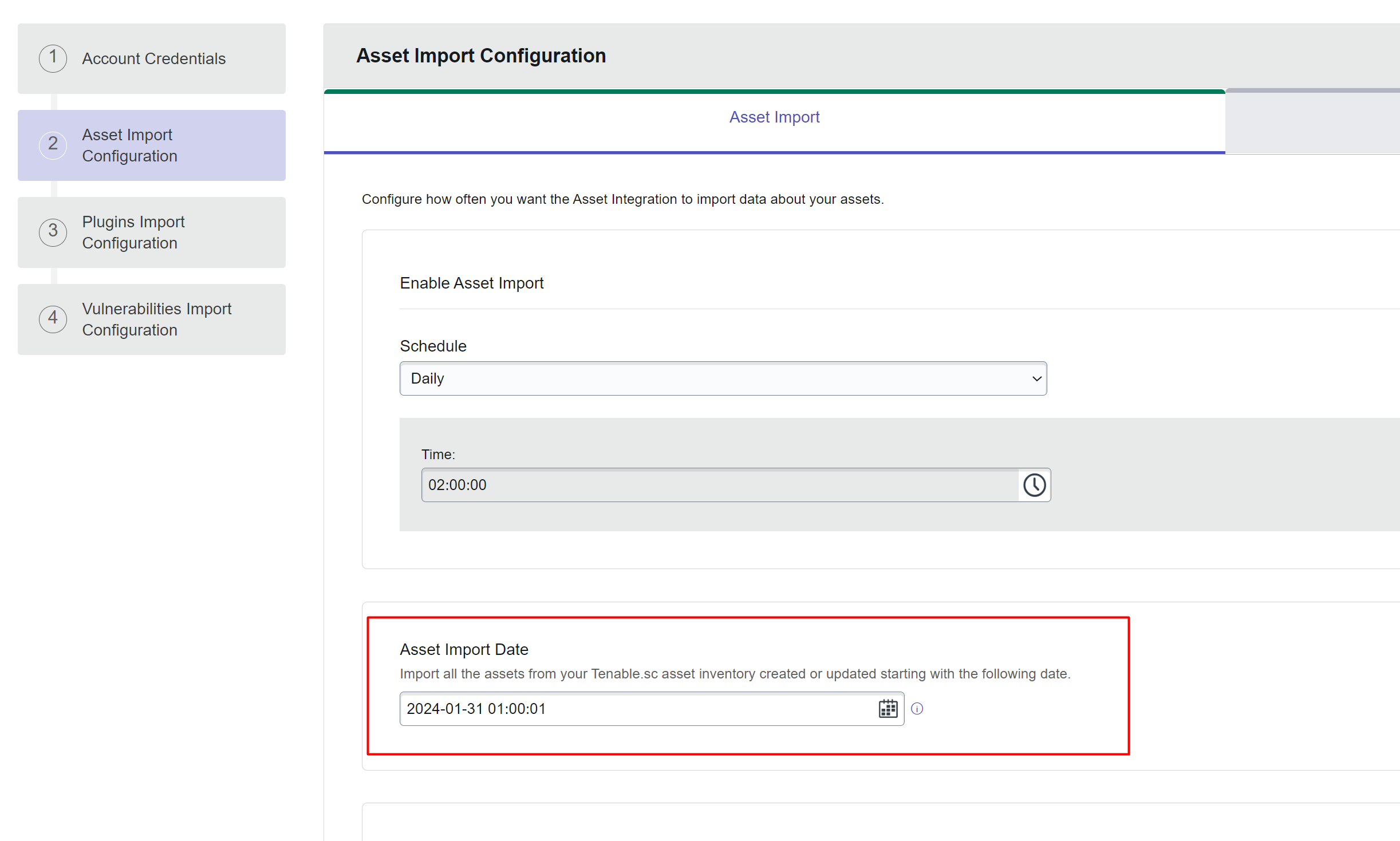
Task: Go to the Account Credentials step
Action: 153,58
